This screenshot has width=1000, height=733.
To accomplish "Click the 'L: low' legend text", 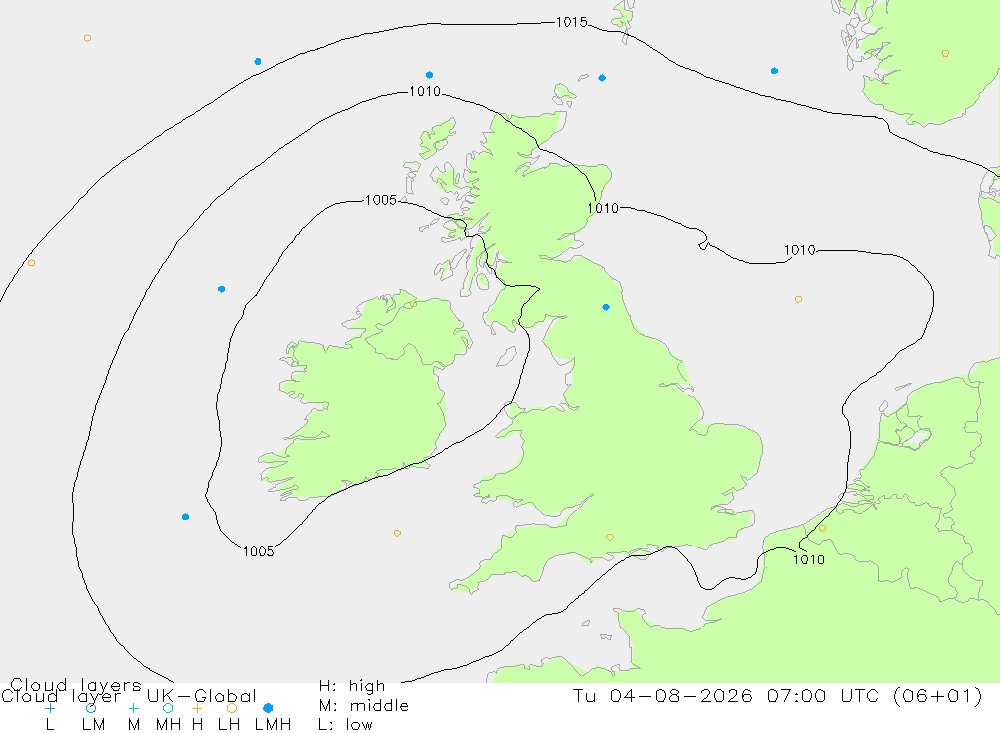I will click(345, 725).
